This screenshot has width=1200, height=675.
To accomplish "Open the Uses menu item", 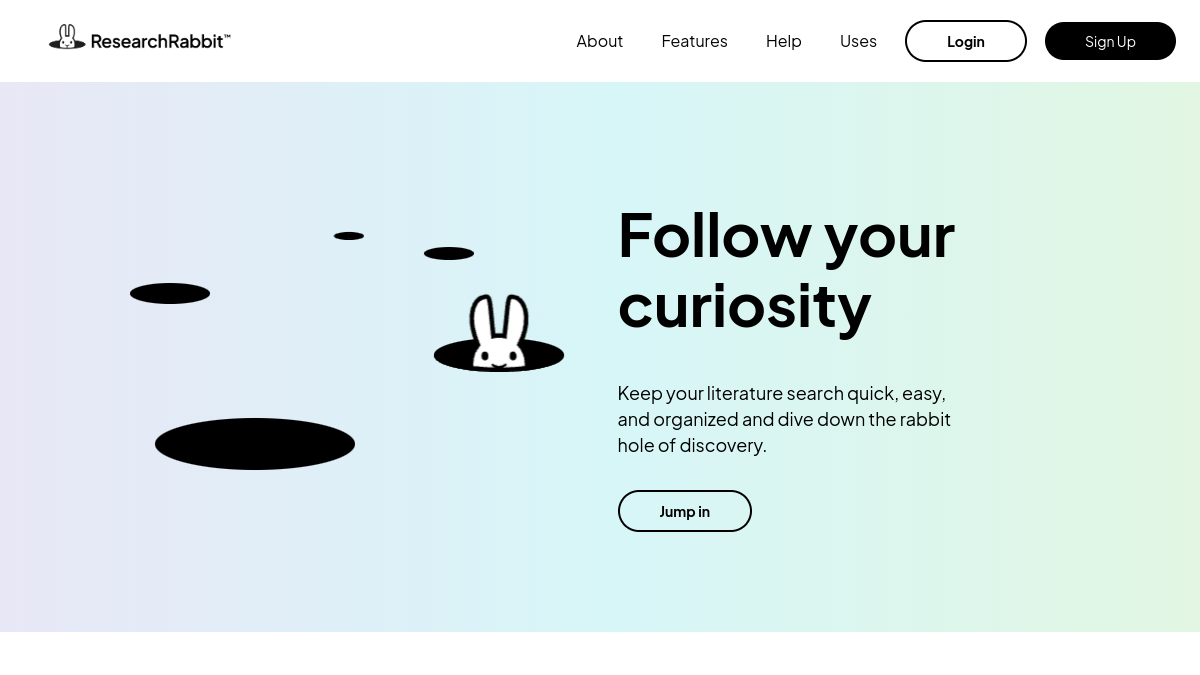I will [858, 41].
